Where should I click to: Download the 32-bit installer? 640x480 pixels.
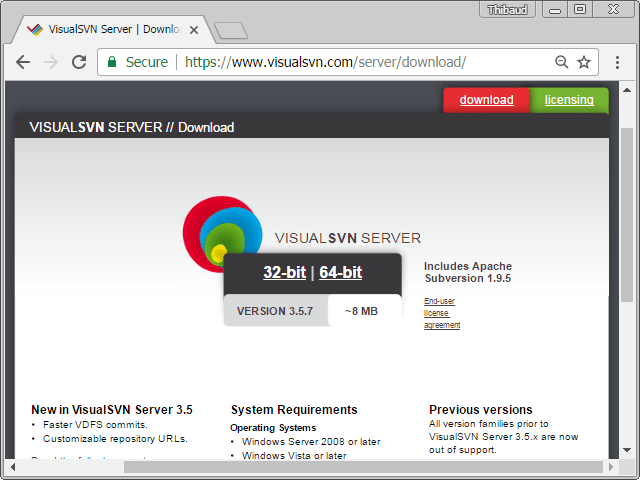(x=284, y=272)
